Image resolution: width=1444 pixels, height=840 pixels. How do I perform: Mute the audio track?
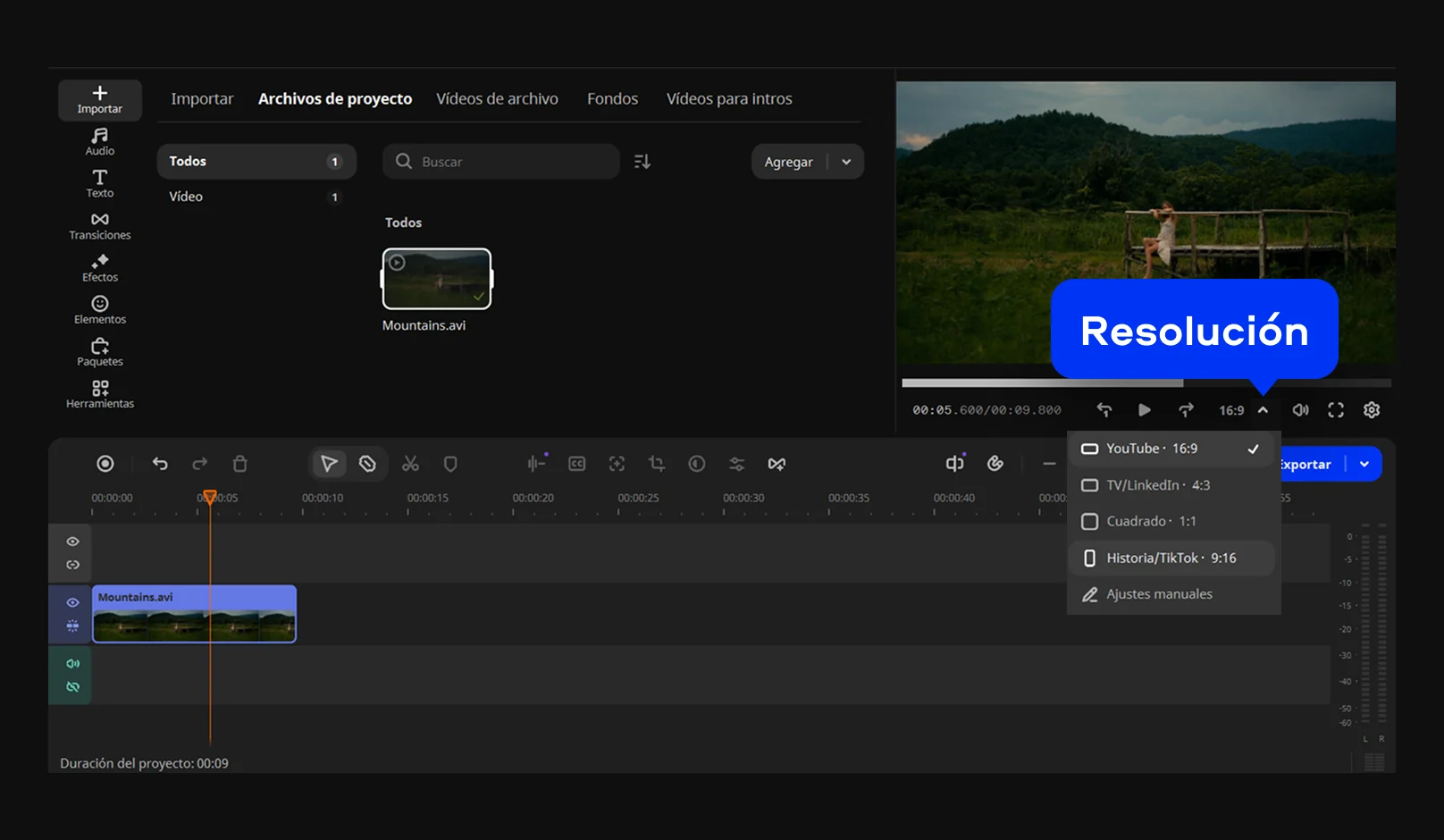[x=72, y=663]
